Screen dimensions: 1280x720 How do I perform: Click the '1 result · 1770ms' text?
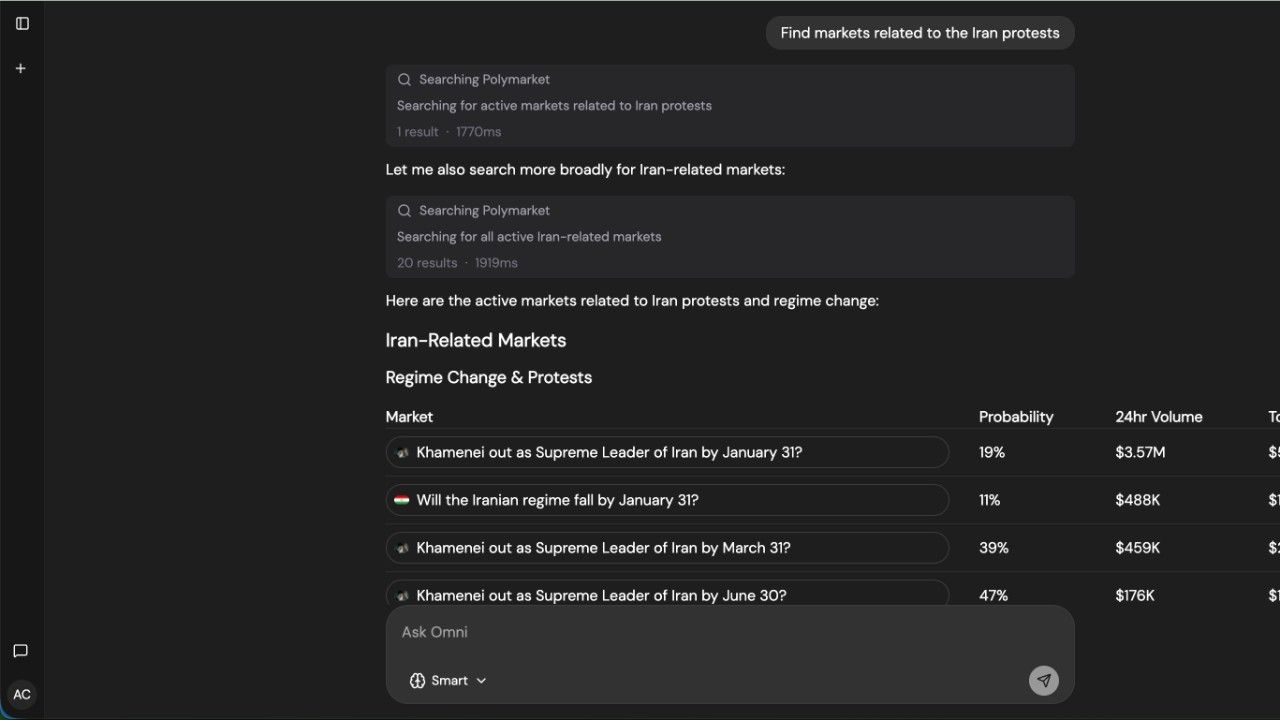449,132
